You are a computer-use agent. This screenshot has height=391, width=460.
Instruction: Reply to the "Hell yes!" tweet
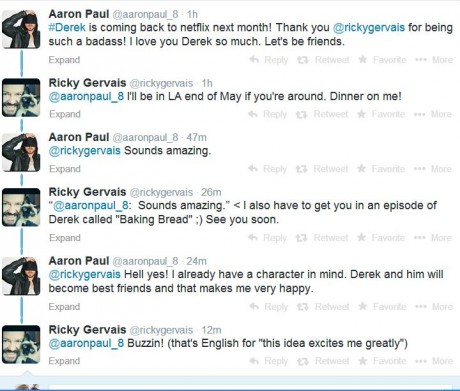(268, 307)
